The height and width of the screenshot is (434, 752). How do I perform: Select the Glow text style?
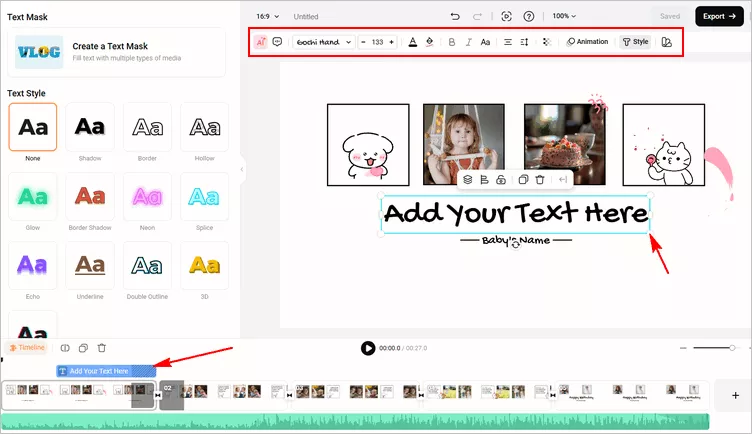coord(33,197)
